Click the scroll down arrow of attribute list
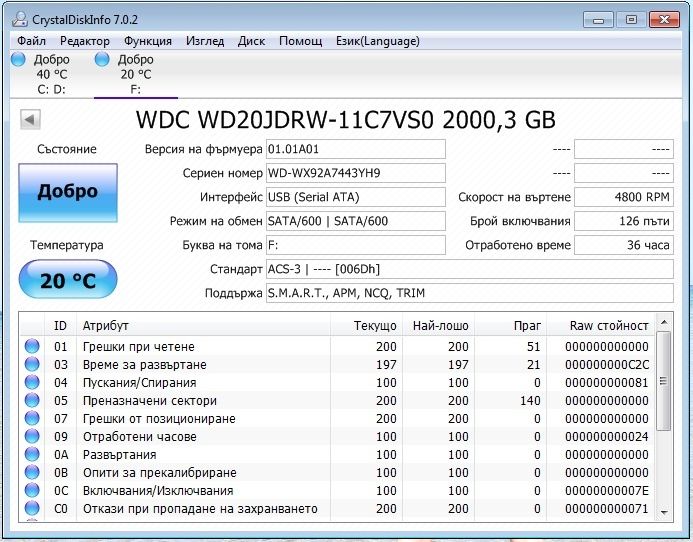Viewport: 693px width, 542px height. click(663, 513)
